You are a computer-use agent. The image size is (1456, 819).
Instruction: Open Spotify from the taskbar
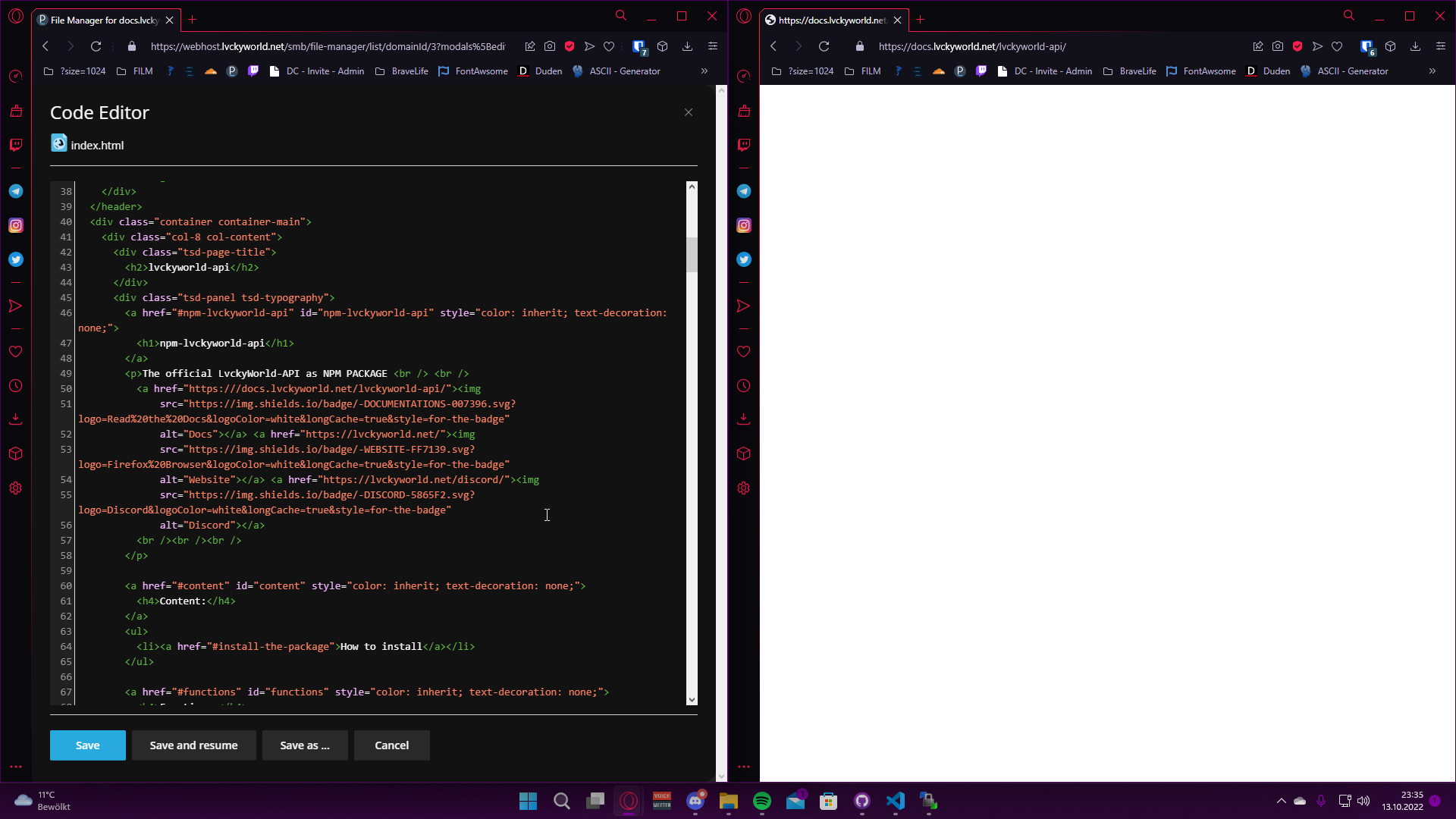[x=761, y=801]
